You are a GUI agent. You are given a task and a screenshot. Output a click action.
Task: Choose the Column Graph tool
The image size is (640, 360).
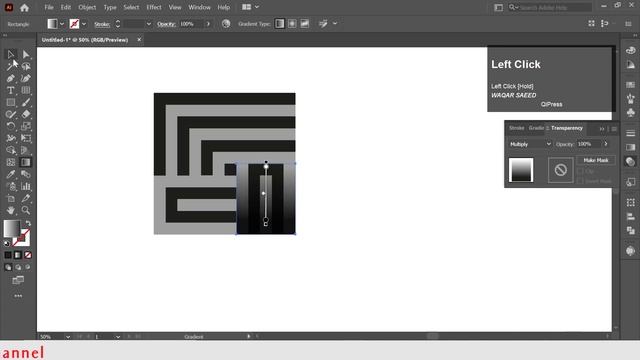click(26, 187)
